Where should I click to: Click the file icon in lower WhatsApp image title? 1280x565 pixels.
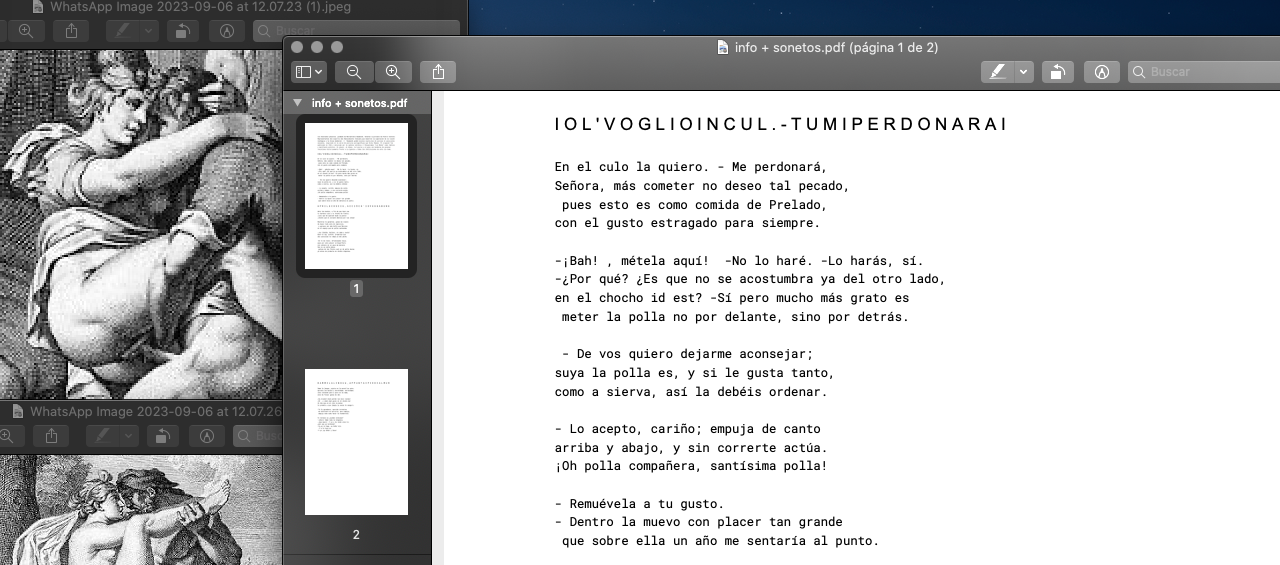tap(17, 411)
